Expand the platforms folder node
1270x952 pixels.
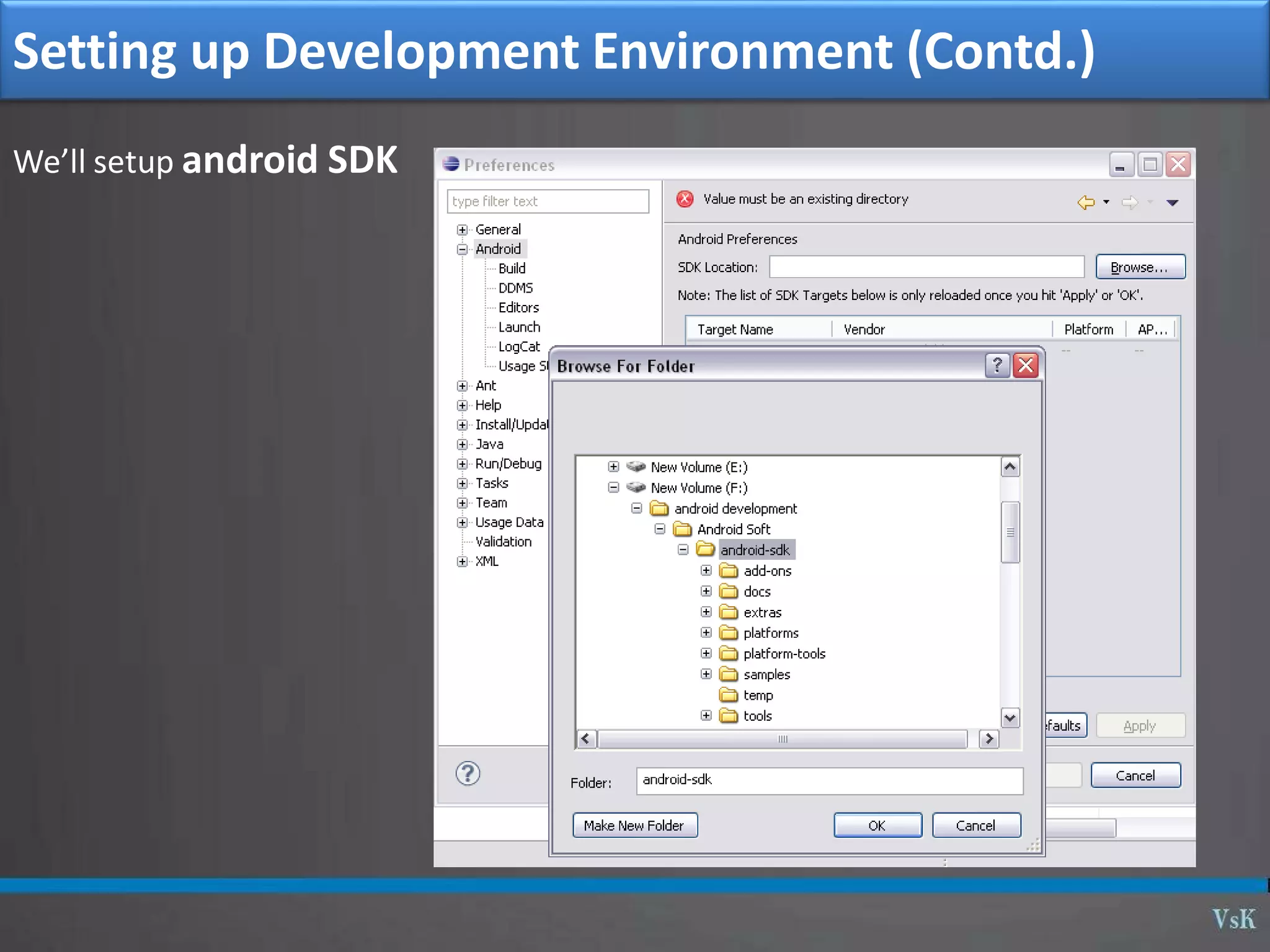tap(706, 633)
